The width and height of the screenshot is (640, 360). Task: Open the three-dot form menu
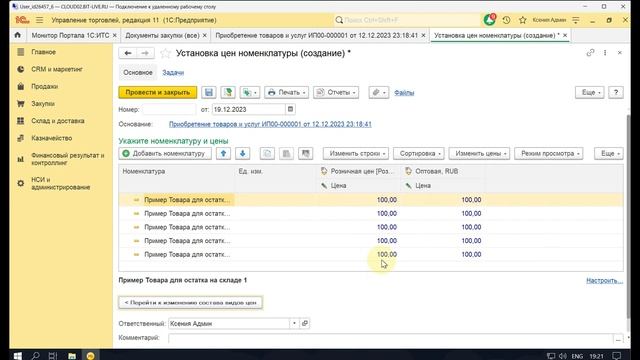(x=605, y=53)
